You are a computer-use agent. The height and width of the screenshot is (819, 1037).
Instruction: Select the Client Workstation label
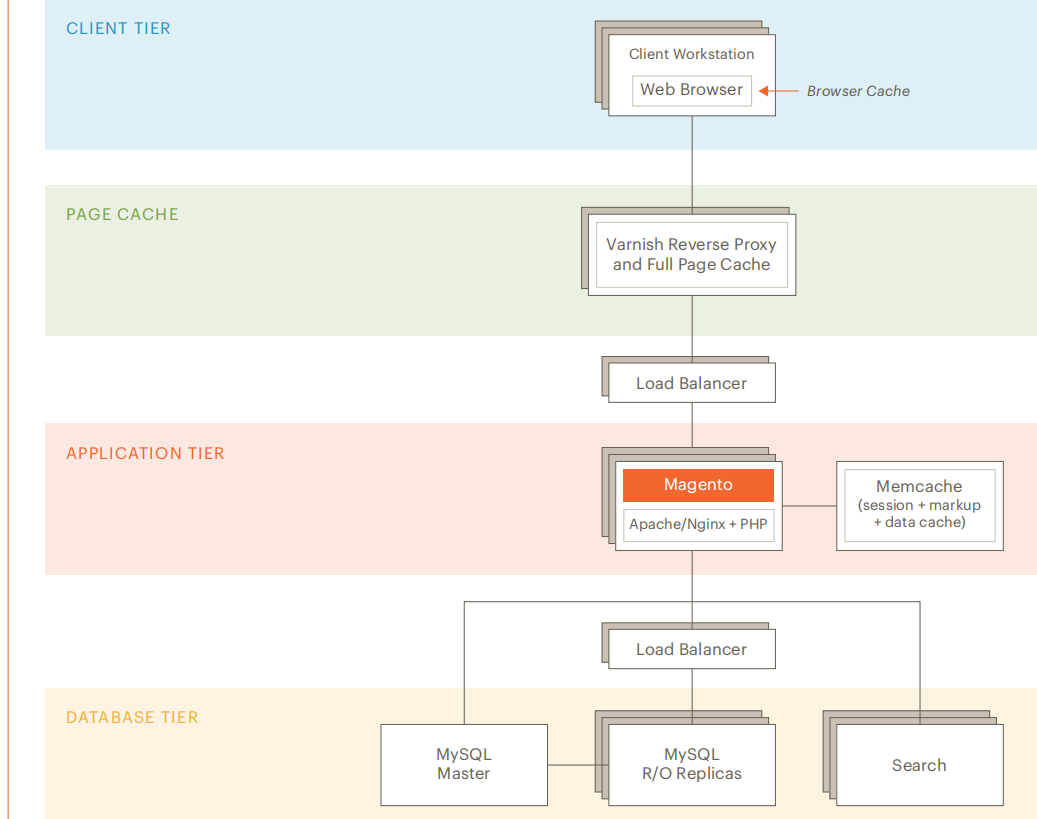691,54
